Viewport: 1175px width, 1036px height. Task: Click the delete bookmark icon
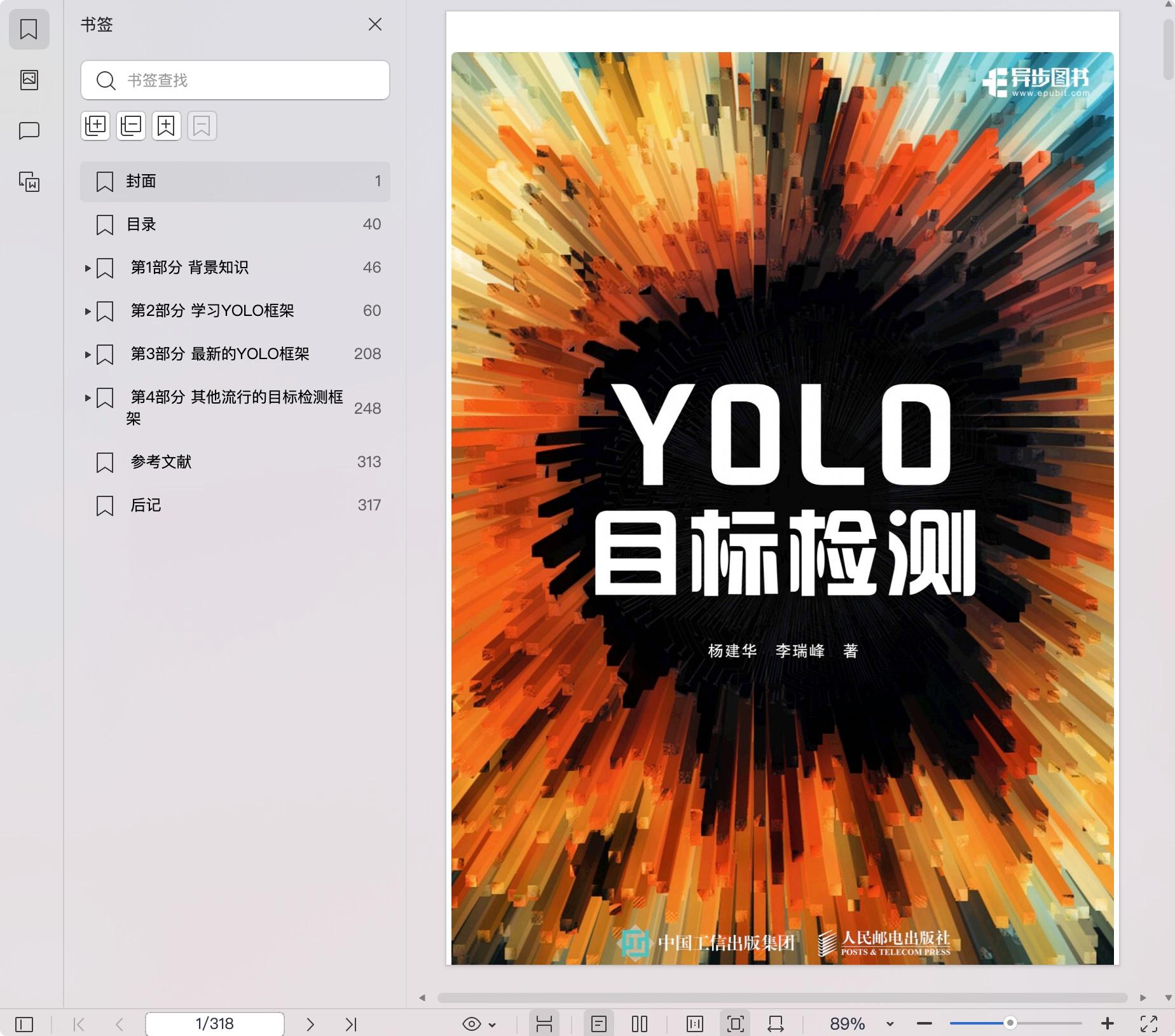[x=202, y=125]
